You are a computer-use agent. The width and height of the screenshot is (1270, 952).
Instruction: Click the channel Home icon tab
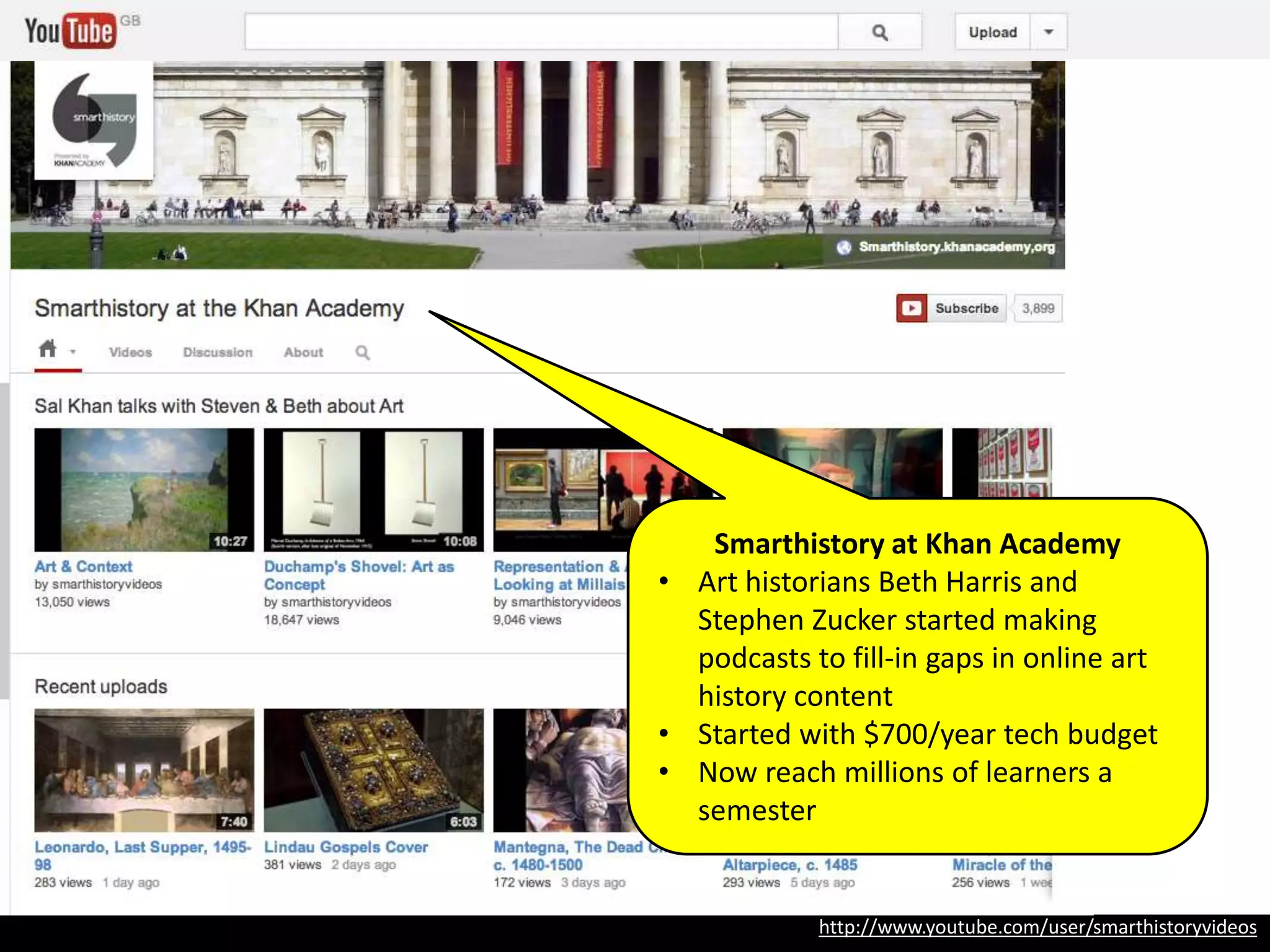coord(48,349)
